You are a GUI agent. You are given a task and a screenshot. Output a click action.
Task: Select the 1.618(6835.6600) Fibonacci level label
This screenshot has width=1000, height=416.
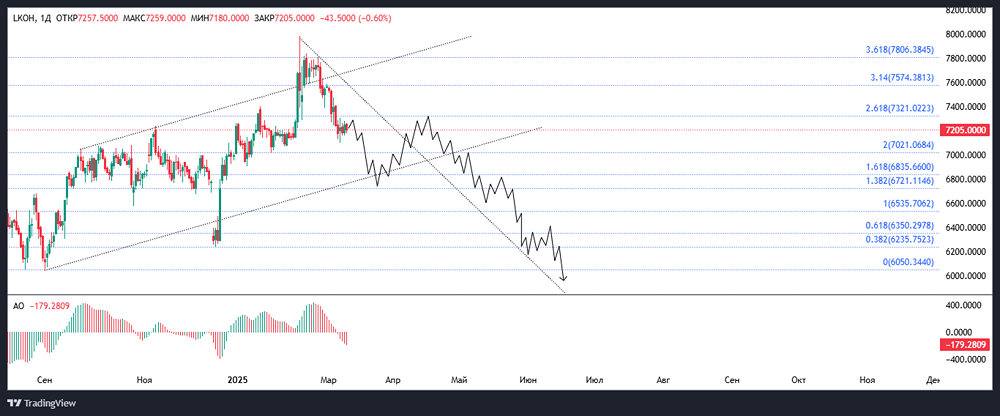[900, 167]
